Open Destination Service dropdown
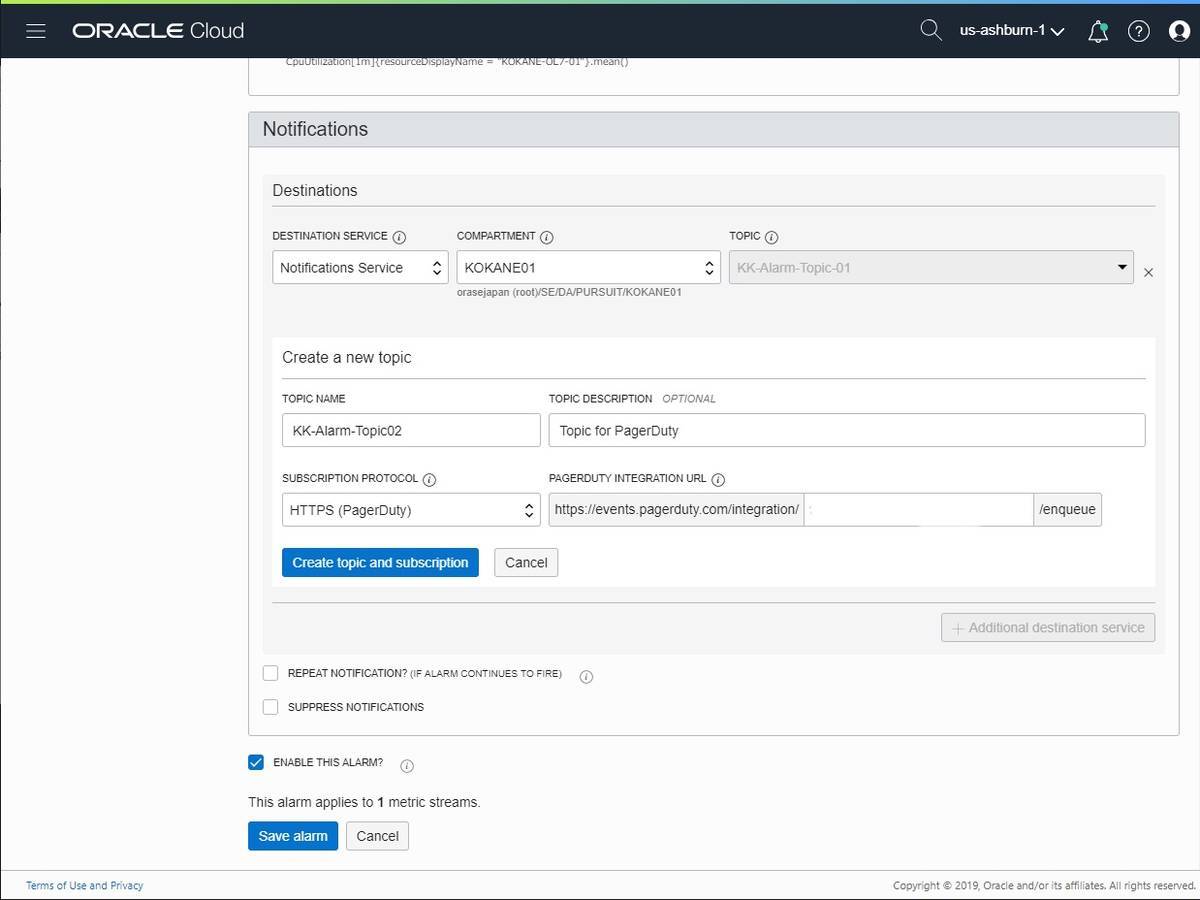The height and width of the screenshot is (900, 1200). click(360, 267)
